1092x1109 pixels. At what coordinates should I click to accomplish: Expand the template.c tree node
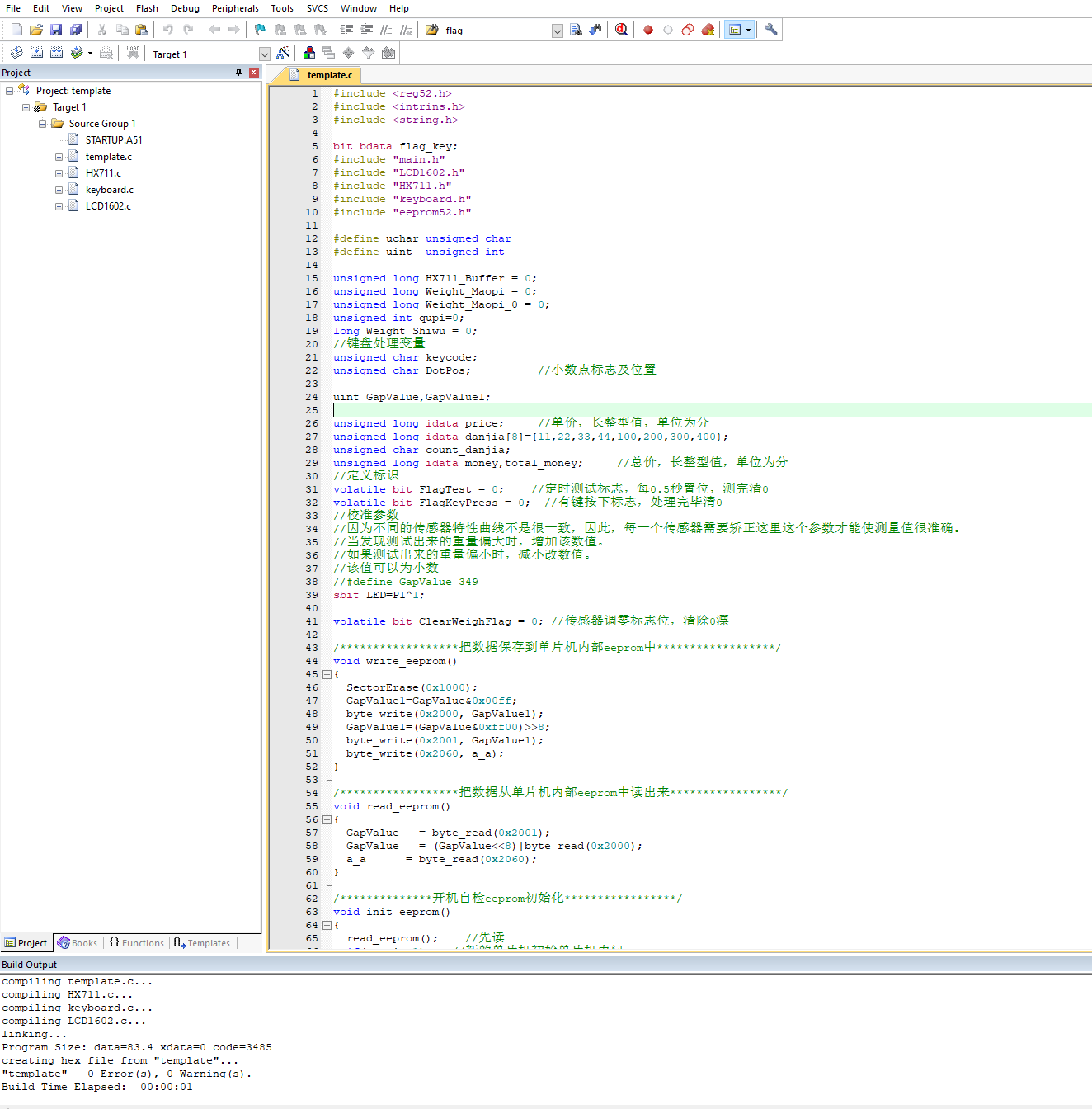click(x=59, y=157)
